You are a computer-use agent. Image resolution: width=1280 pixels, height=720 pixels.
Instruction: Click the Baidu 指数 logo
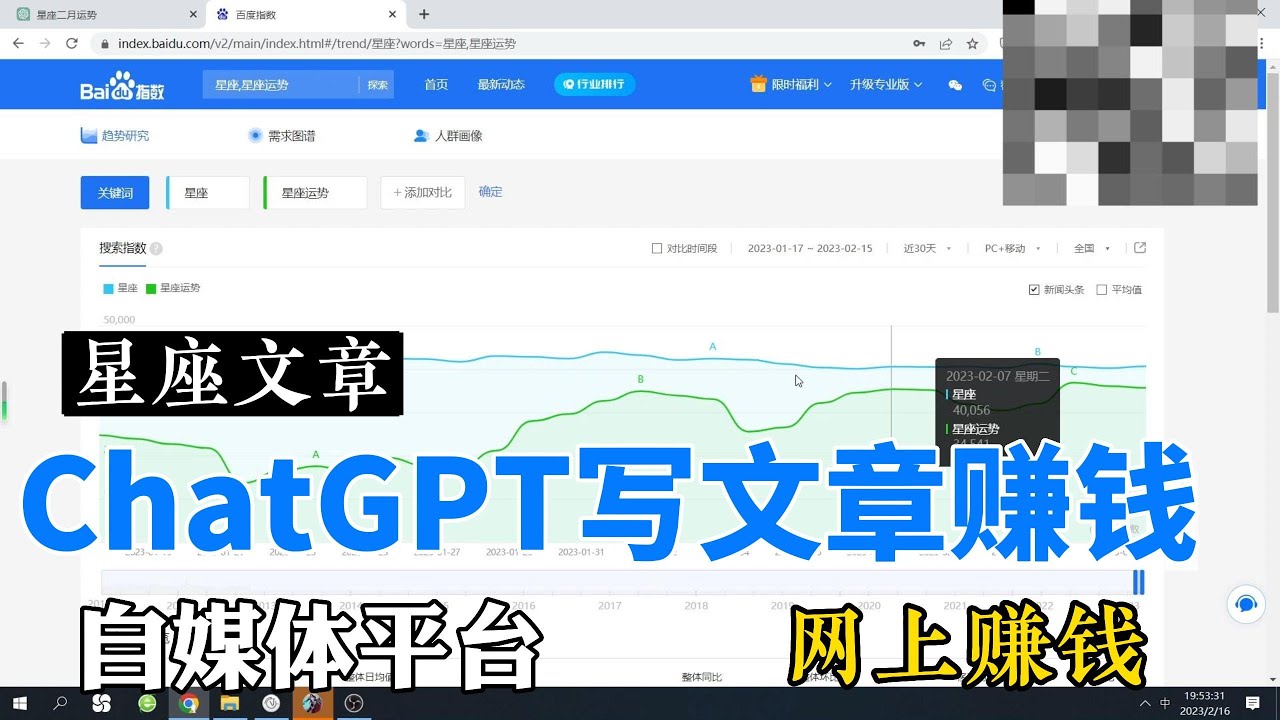click(122, 85)
